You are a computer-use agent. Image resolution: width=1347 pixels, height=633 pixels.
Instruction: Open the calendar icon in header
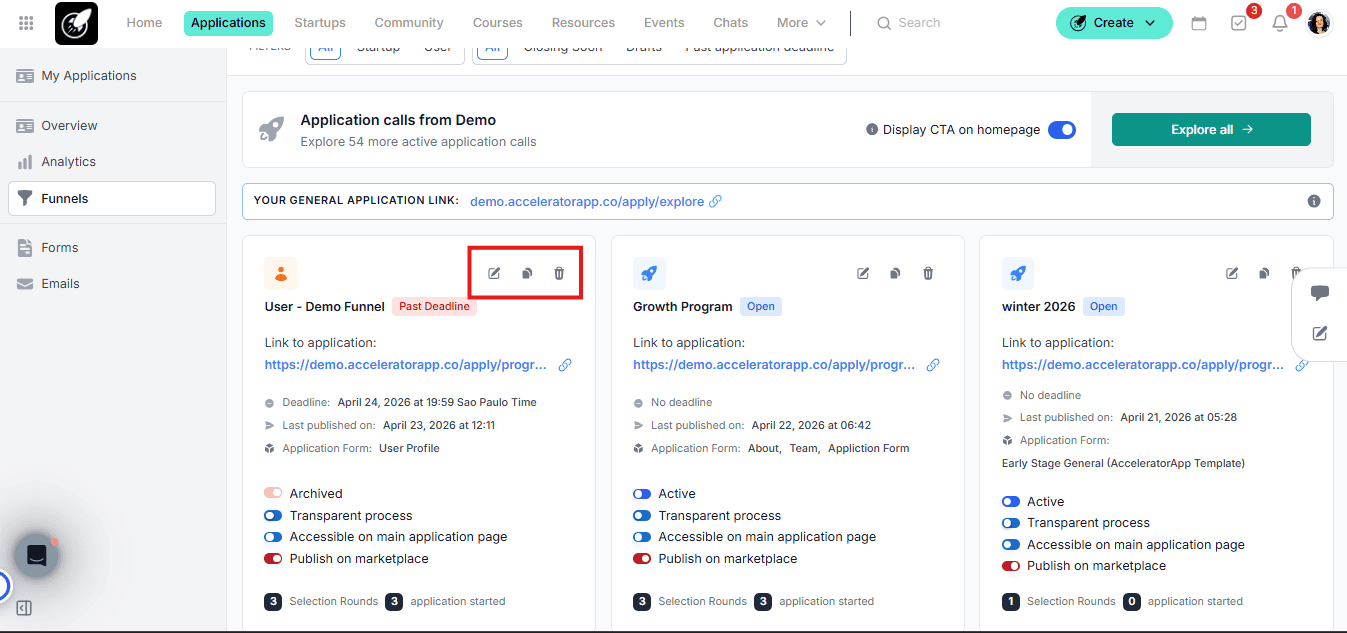click(x=1199, y=23)
